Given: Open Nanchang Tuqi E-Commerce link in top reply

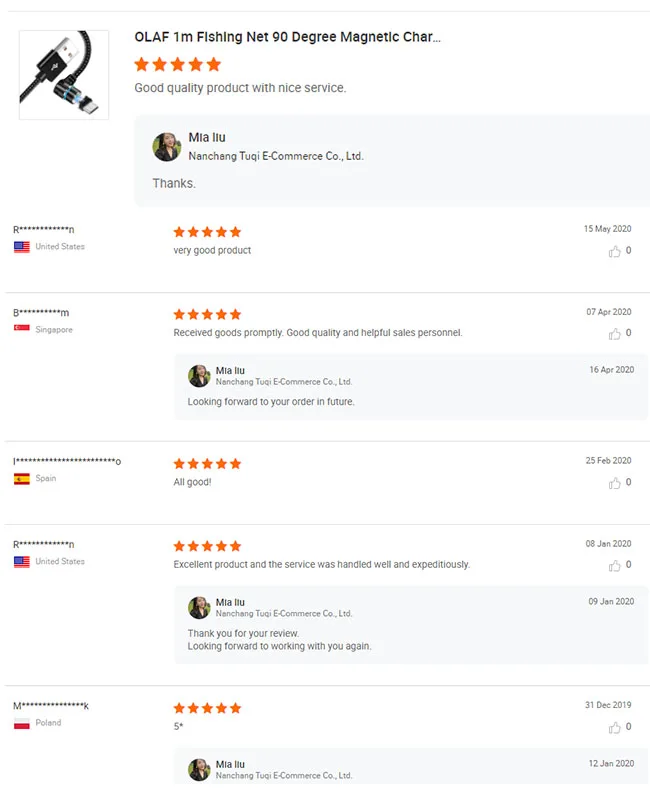Looking at the screenshot, I should pos(275,156).
